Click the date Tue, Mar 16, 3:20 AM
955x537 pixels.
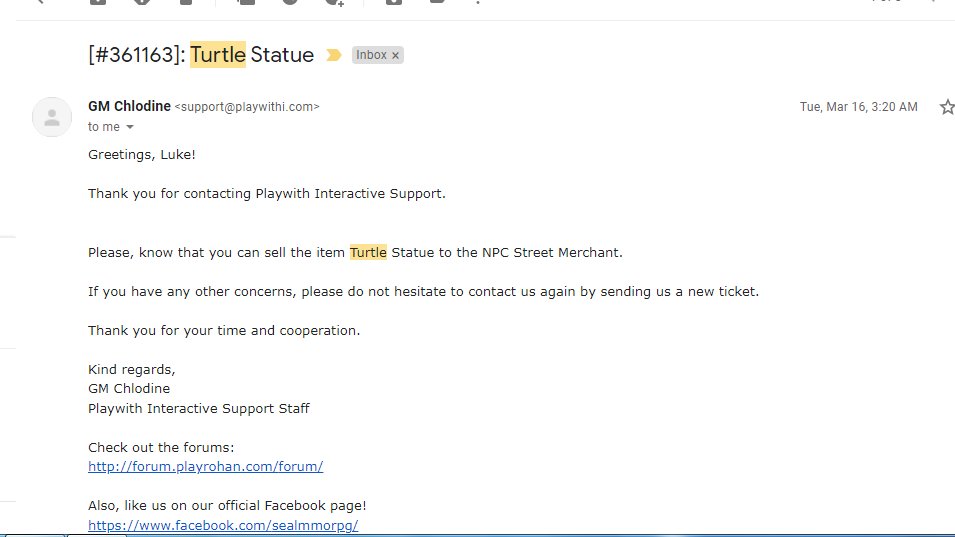click(x=858, y=107)
